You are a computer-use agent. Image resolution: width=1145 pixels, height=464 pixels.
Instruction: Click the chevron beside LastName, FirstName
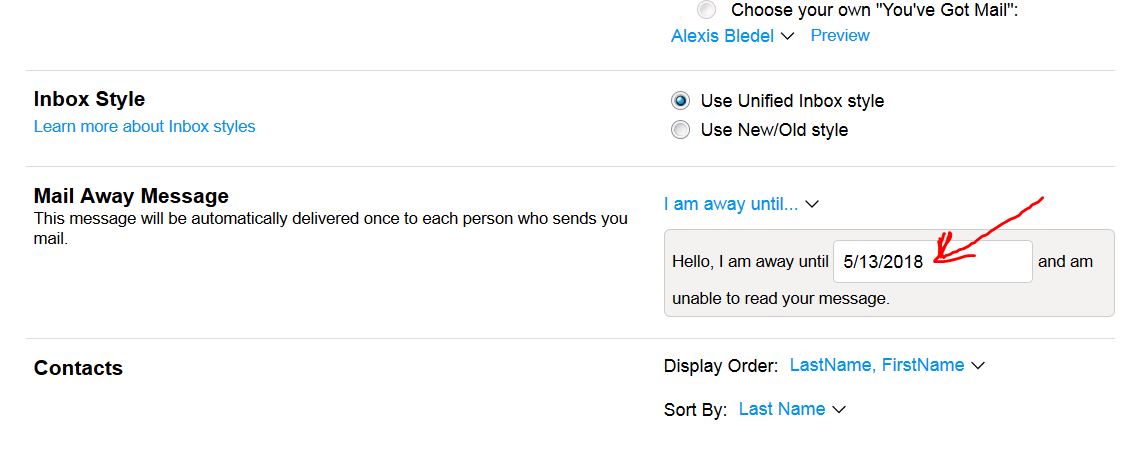(x=978, y=365)
